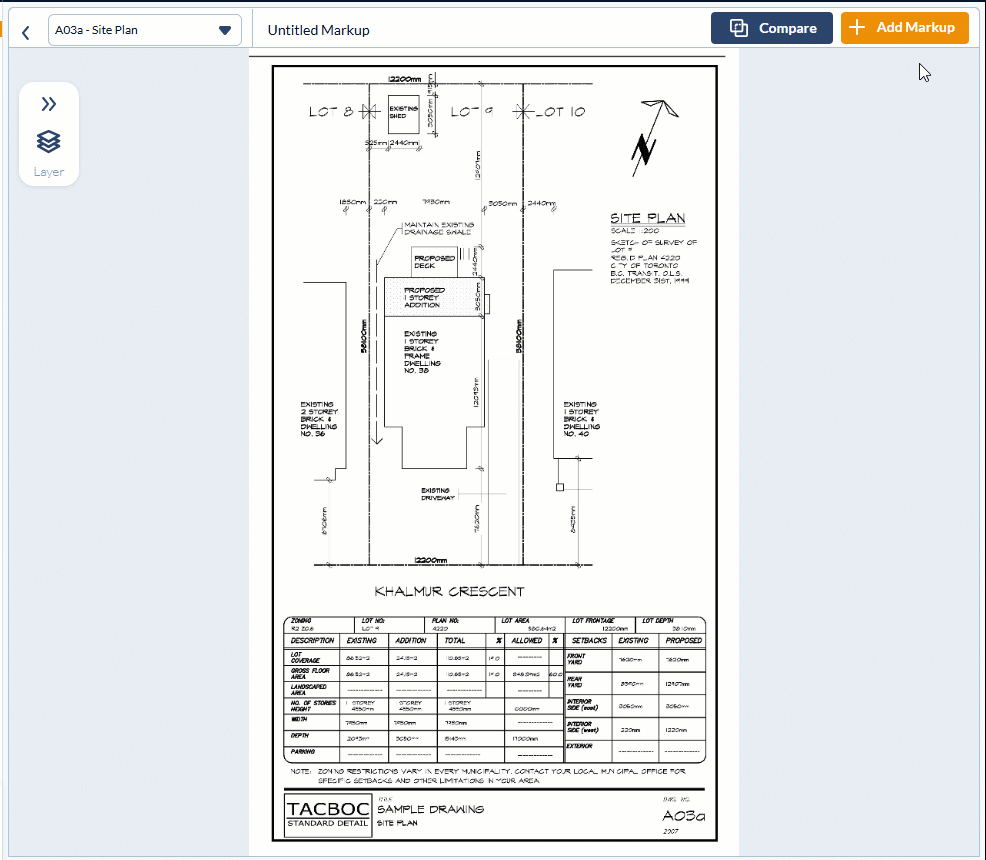
Task: Click the LOT 8 label
Action: tap(331, 112)
